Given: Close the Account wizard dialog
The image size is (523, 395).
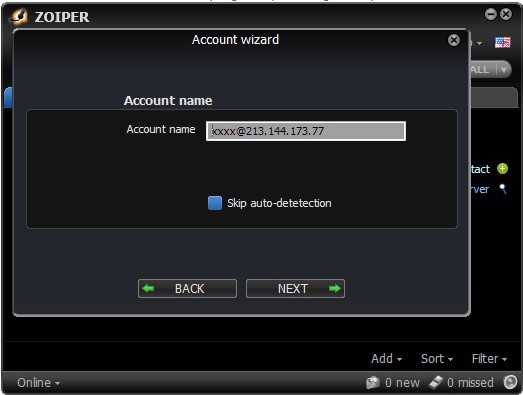Looking at the screenshot, I should tap(454, 40).
